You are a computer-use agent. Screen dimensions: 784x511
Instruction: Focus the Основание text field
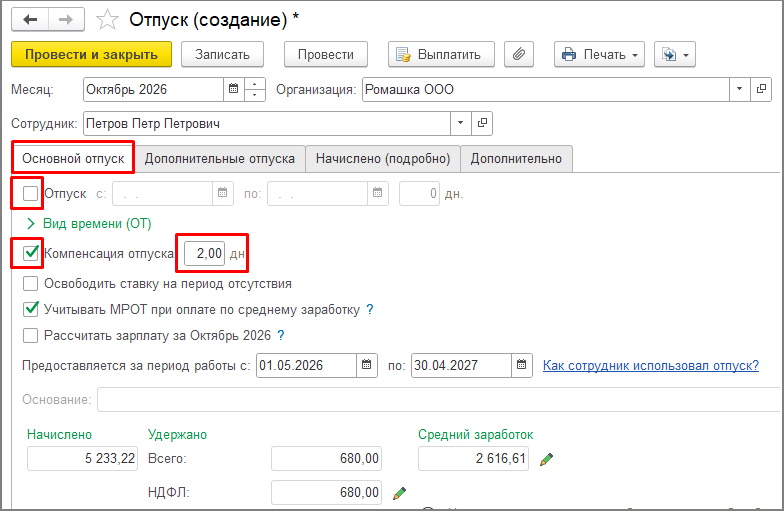[x=440, y=400]
